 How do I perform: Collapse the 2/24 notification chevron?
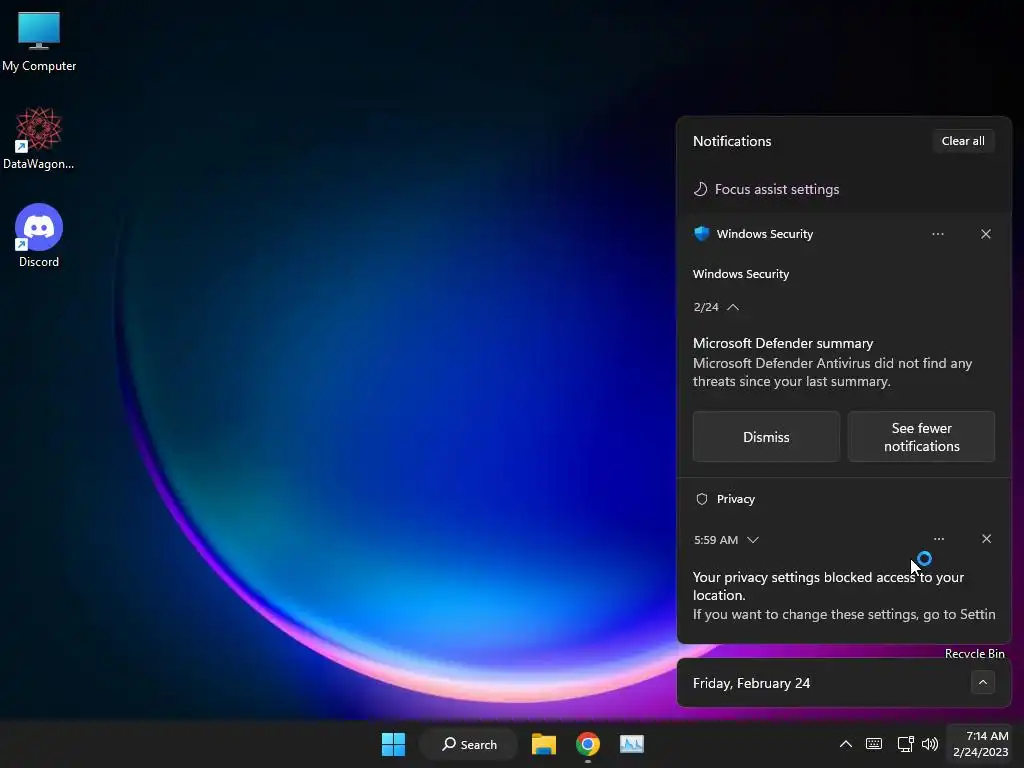733,307
